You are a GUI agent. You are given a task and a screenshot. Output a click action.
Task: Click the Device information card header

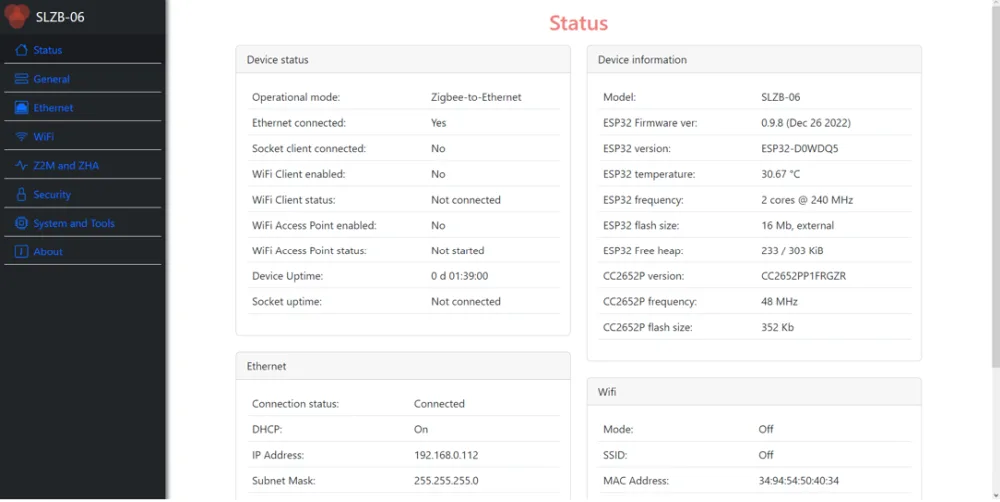753,60
